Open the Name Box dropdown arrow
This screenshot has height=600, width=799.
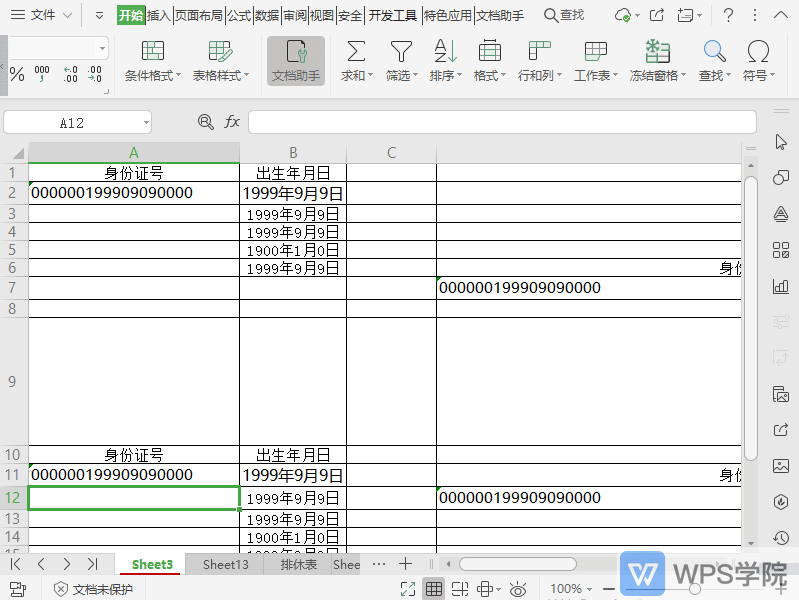146,122
